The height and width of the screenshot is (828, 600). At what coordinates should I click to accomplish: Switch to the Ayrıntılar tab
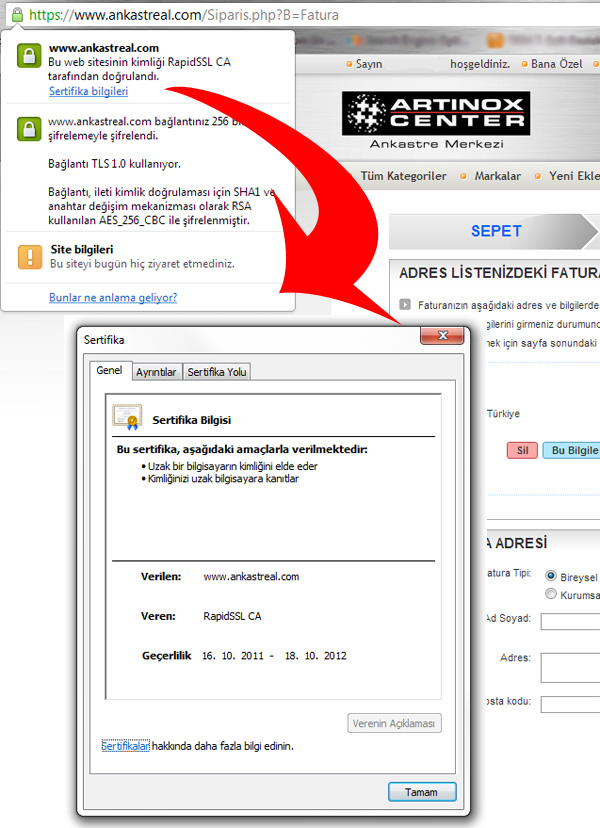[x=156, y=372]
